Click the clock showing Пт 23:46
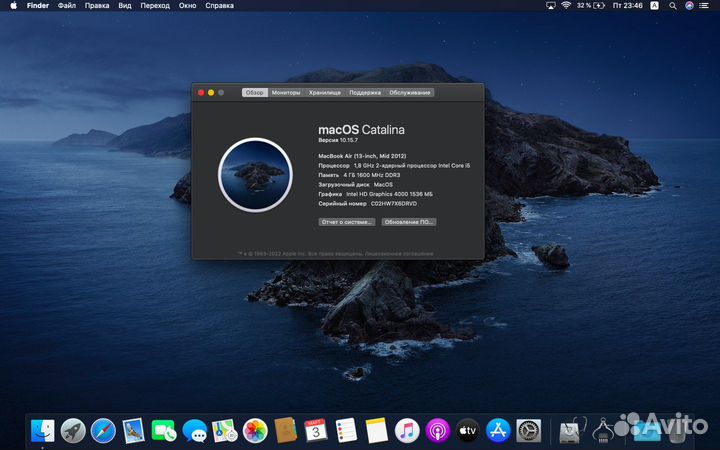The height and width of the screenshot is (450, 720). (627, 6)
